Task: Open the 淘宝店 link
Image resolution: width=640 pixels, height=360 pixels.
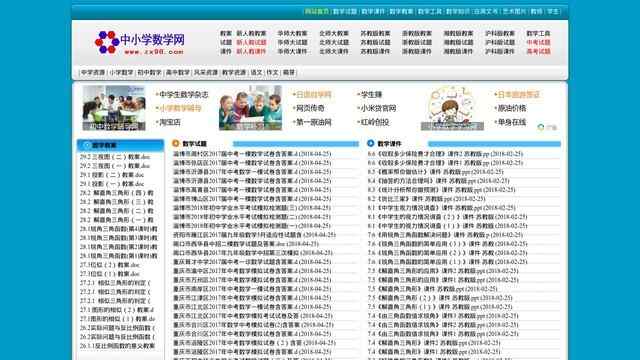Action: tap(170, 122)
